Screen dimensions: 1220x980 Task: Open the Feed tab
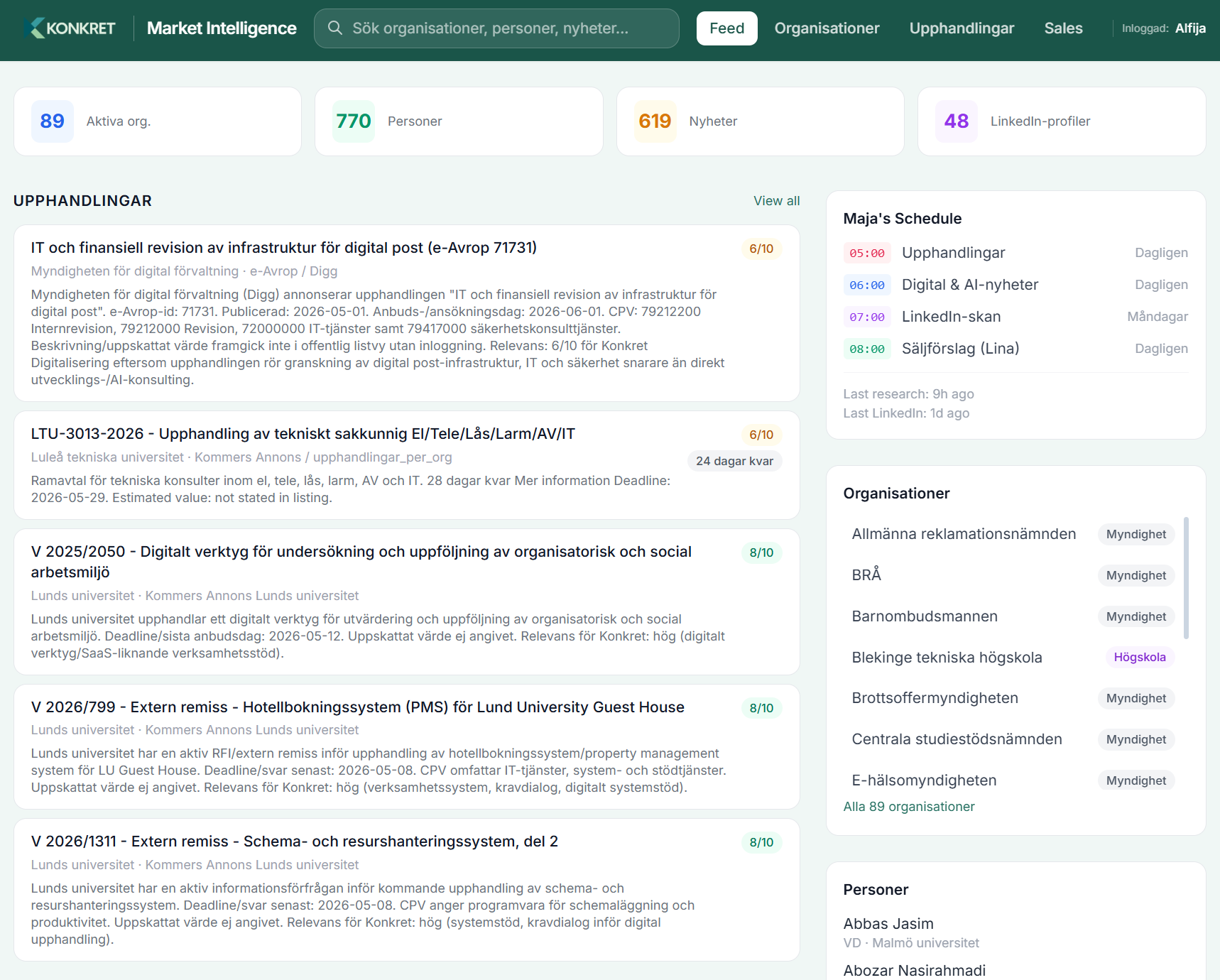click(x=726, y=28)
